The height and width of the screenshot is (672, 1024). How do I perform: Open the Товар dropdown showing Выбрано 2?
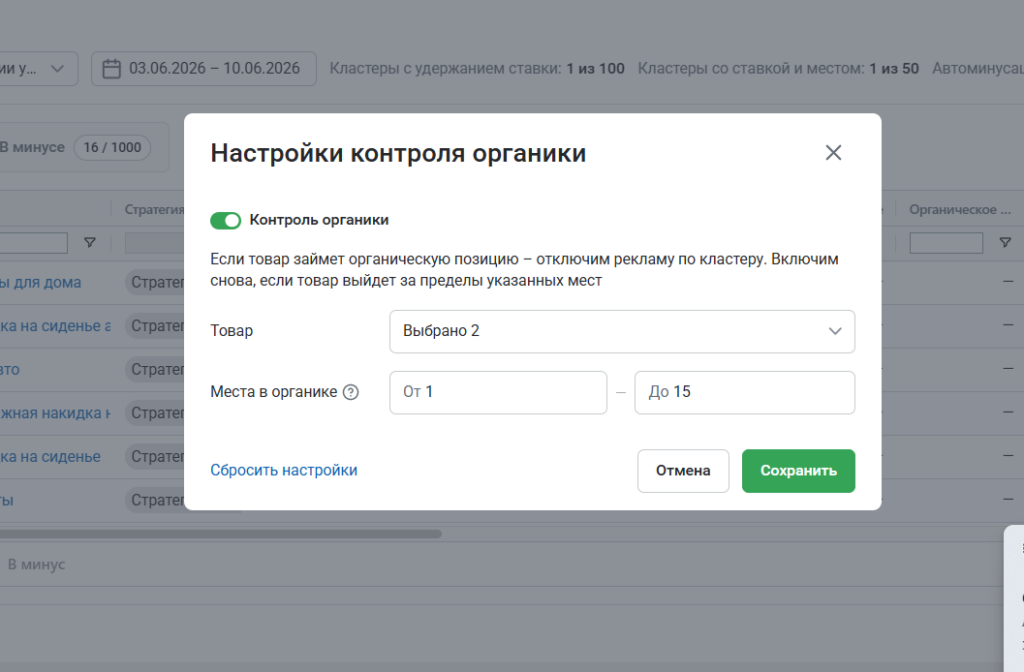622,332
